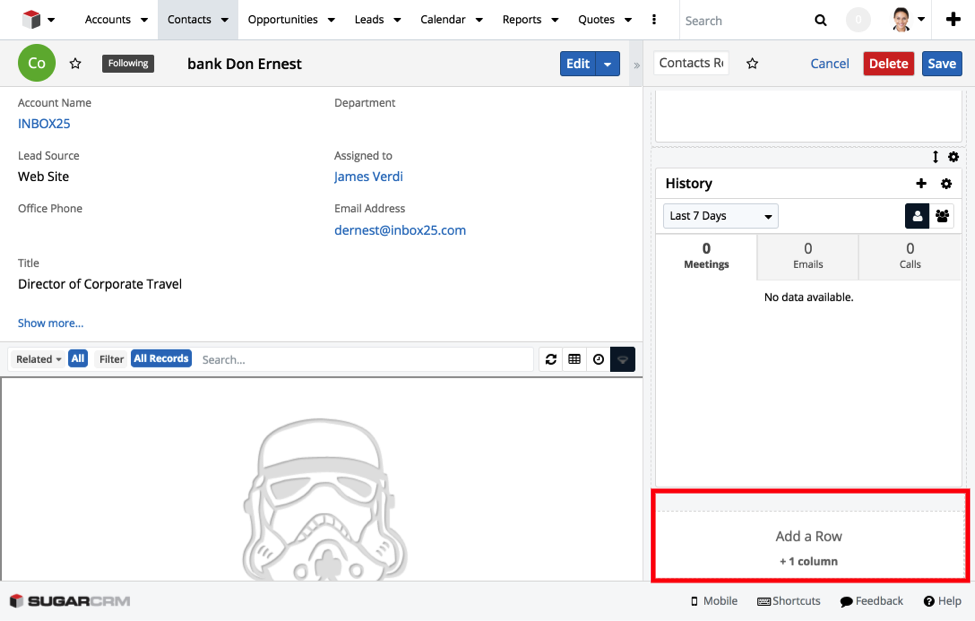The height and width of the screenshot is (621, 975).
Task: Expand the Sugar cube dropdown arrow
Action: [x=51, y=20]
